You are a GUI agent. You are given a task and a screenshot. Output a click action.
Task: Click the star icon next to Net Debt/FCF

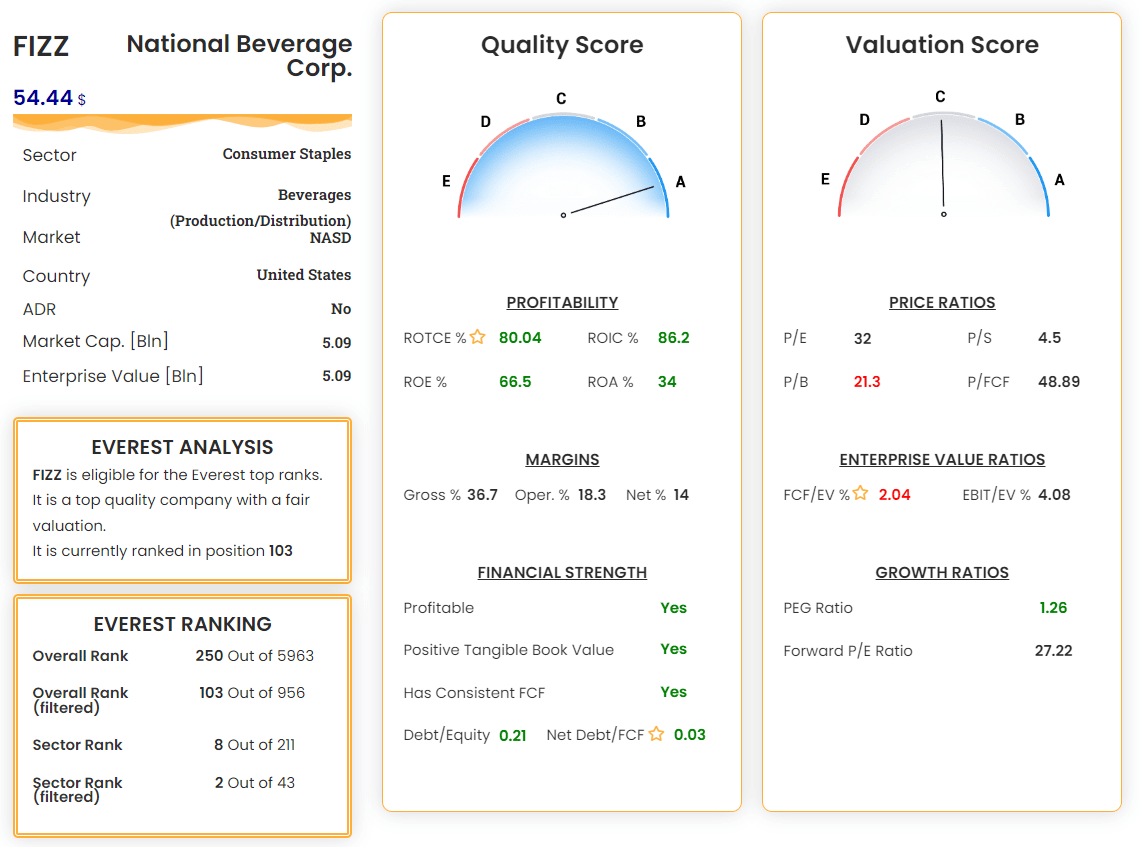[x=656, y=734]
